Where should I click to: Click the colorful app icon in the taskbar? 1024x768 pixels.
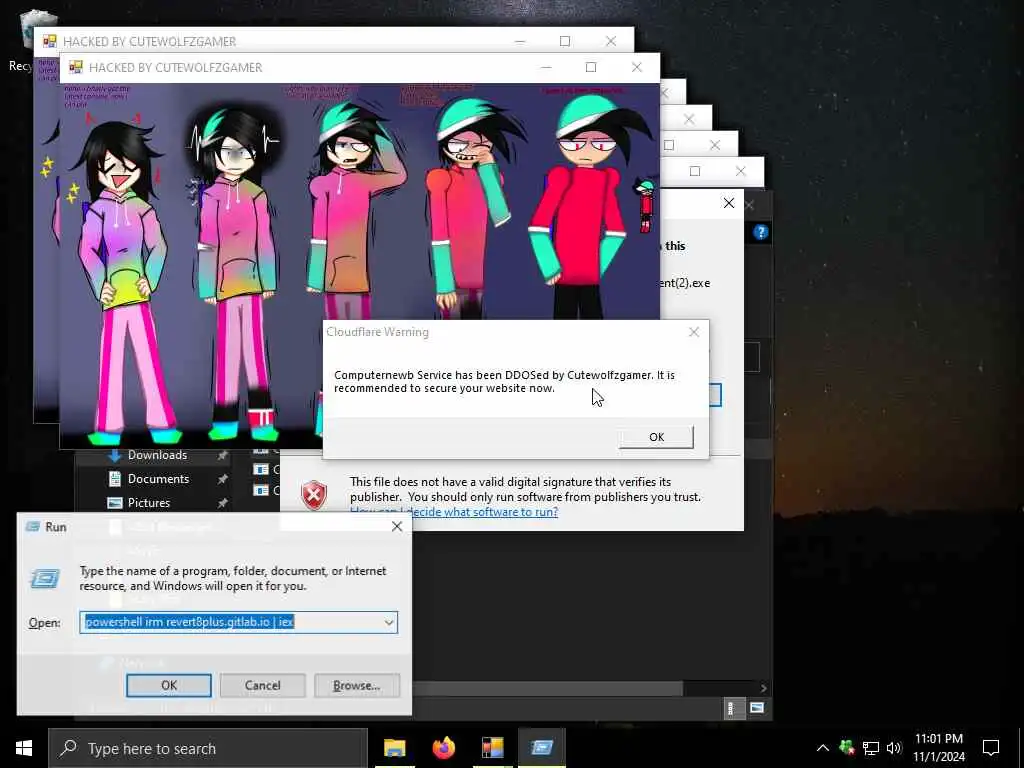(x=492, y=748)
